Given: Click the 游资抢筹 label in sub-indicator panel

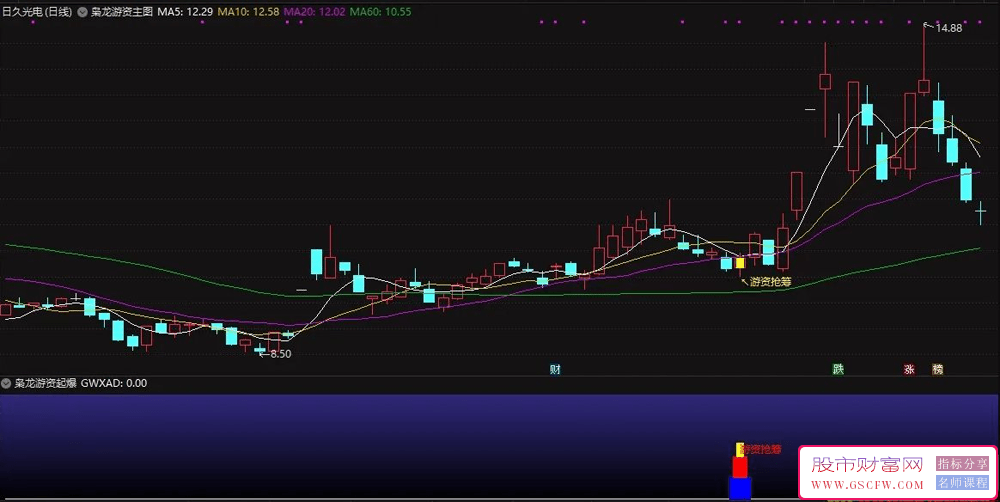Looking at the screenshot, I should [x=762, y=450].
